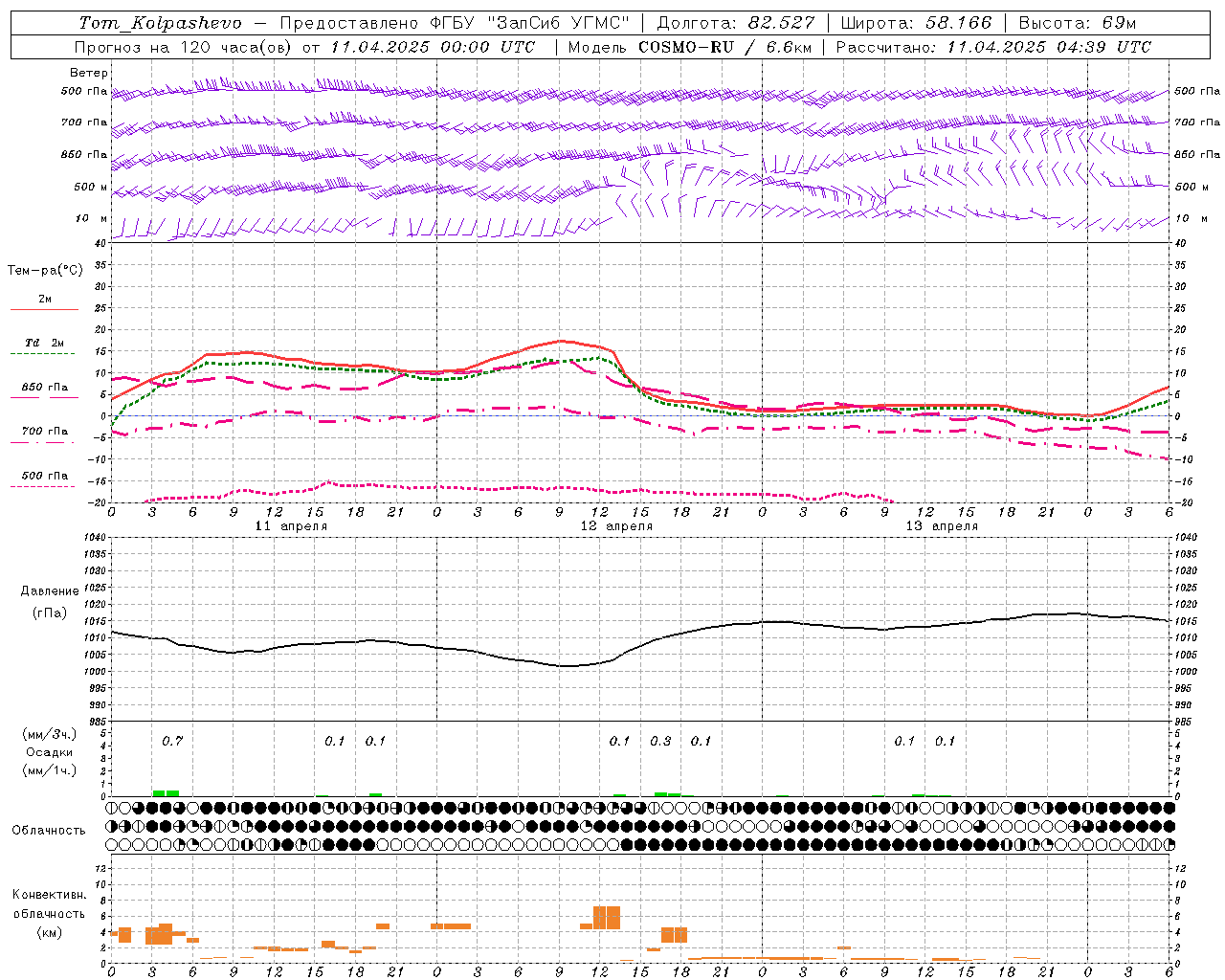Click the 0.7 precipitation amount value
The image size is (1225, 980).
pyautogui.click(x=172, y=741)
